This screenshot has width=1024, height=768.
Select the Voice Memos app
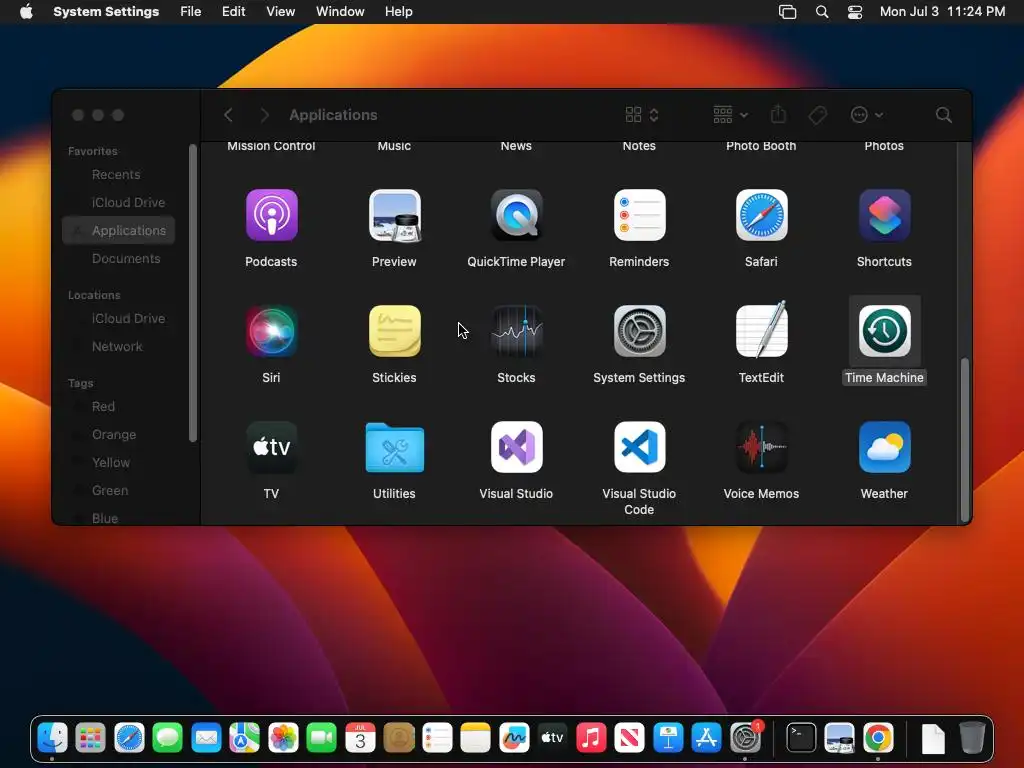tap(761, 447)
